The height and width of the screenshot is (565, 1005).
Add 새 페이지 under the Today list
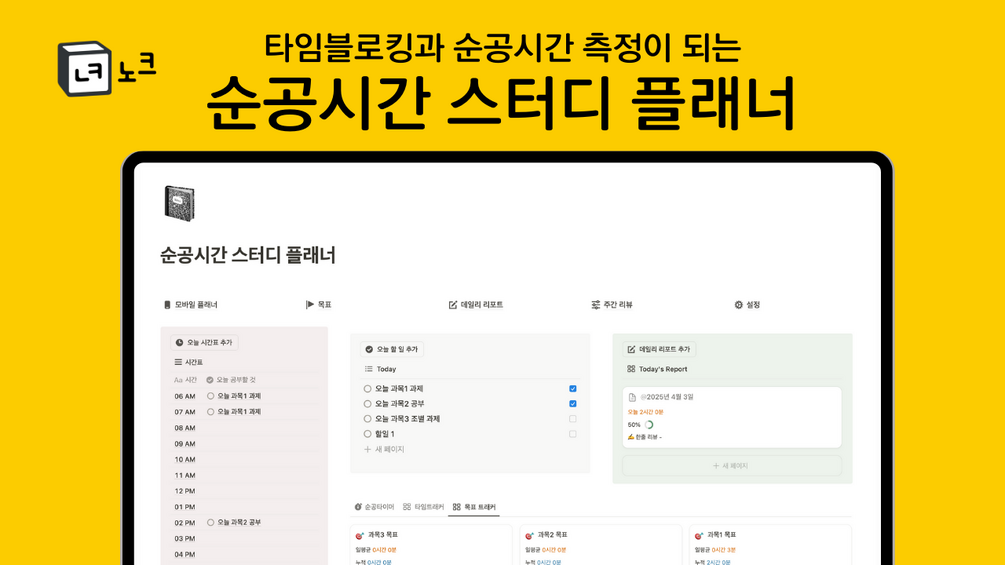click(385, 450)
